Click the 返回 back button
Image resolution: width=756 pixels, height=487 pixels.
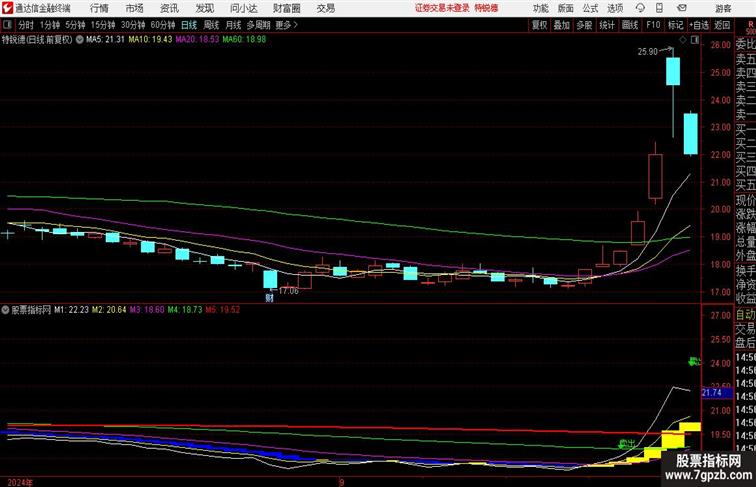pyautogui.click(x=722, y=25)
